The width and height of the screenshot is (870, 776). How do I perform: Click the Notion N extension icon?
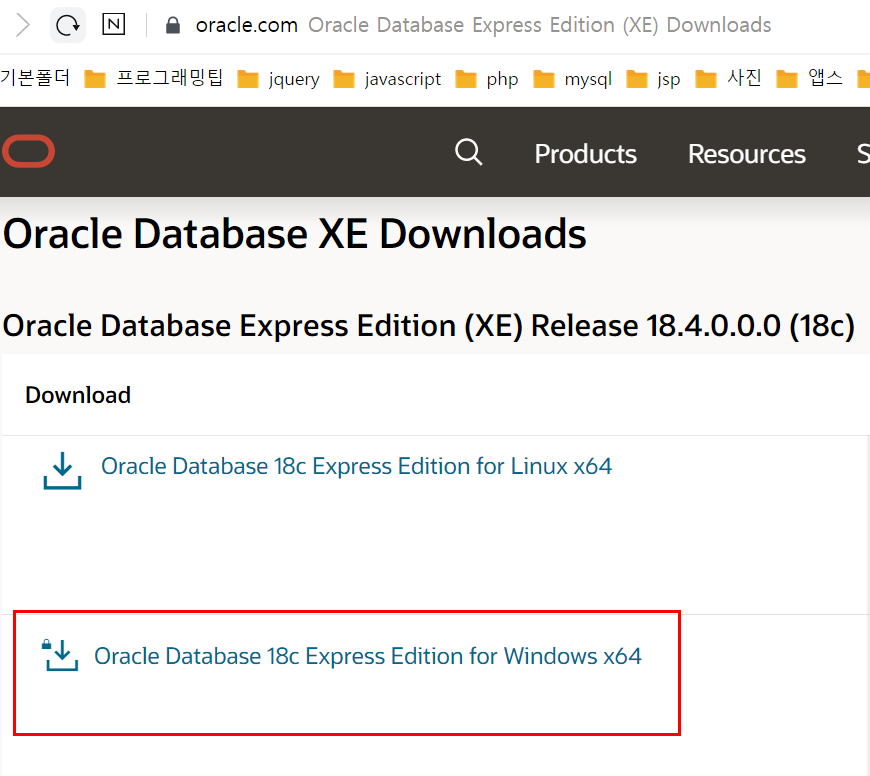[114, 24]
